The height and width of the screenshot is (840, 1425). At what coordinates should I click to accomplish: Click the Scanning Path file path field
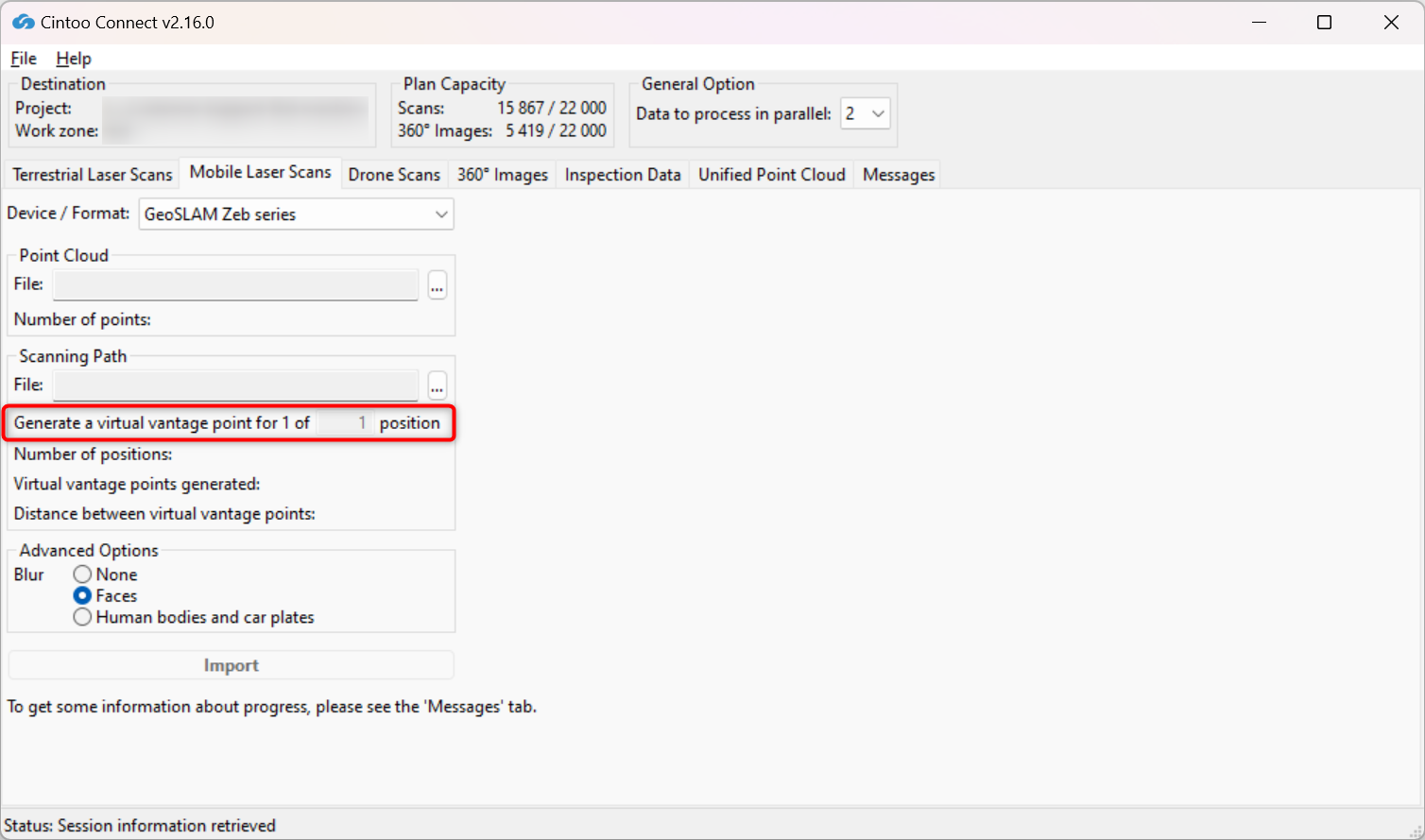(x=235, y=386)
